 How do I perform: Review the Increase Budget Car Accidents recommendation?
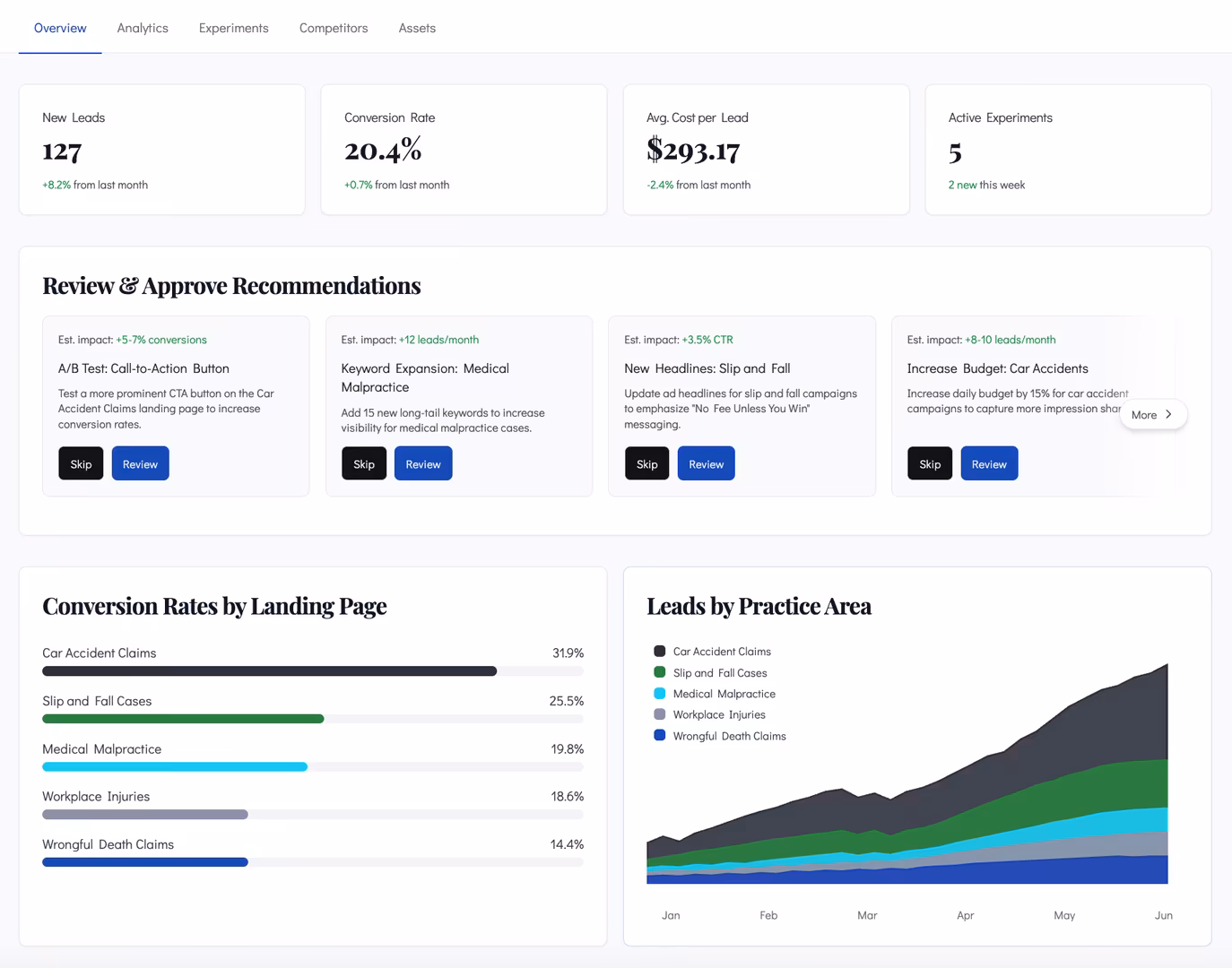(x=989, y=463)
